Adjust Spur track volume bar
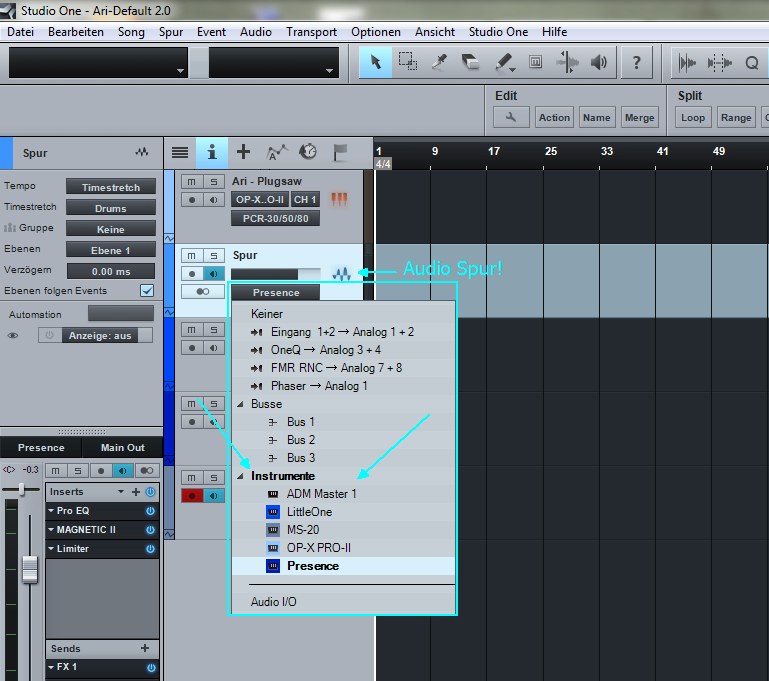Viewport: 769px width, 681px height. [275, 274]
